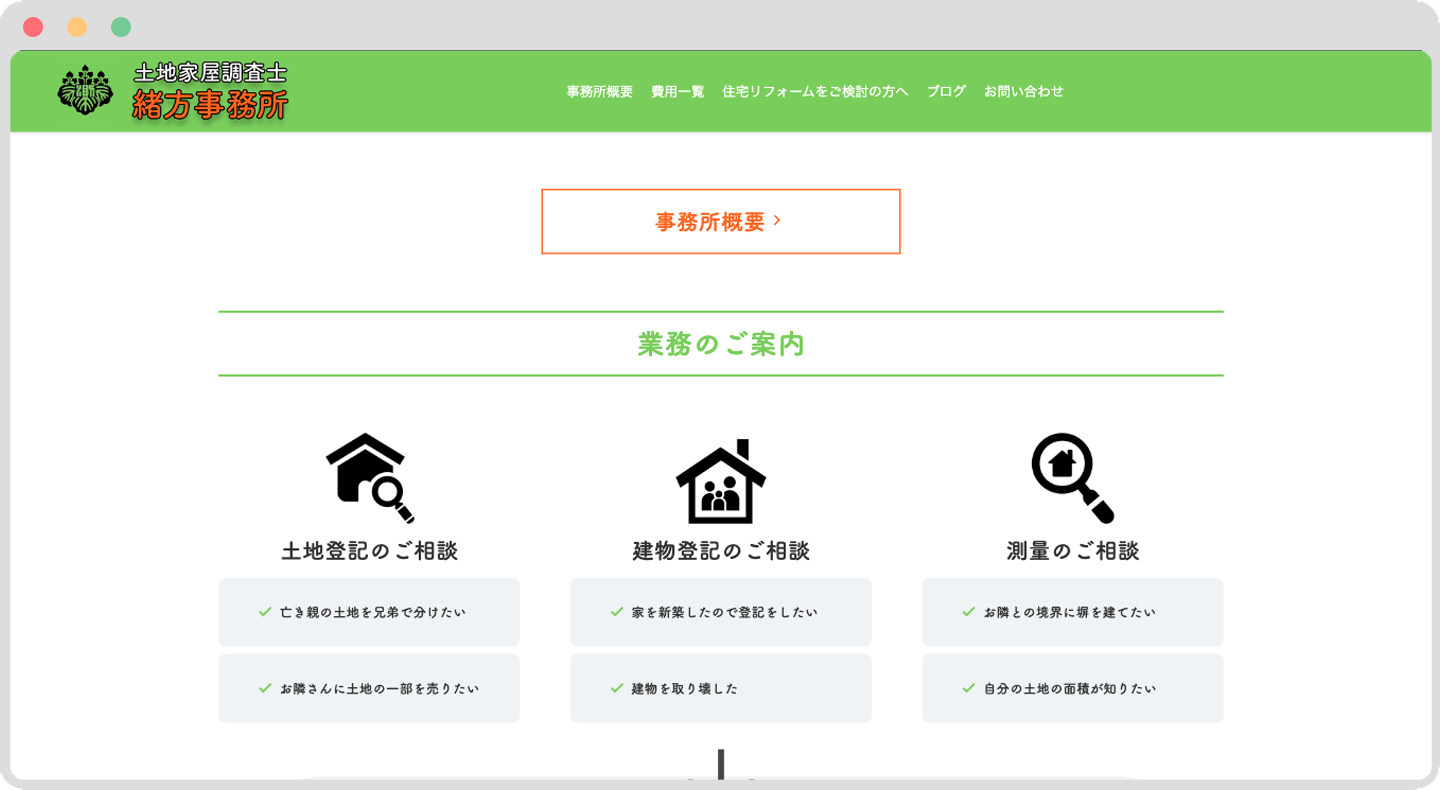The height and width of the screenshot is (790, 1440).
Task: Go to ブログ from the header
Action: click(945, 91)
